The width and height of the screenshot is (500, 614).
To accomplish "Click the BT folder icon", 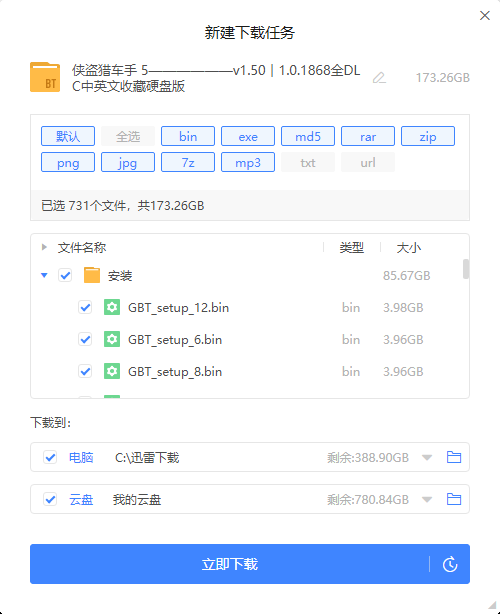I will 45,77.
